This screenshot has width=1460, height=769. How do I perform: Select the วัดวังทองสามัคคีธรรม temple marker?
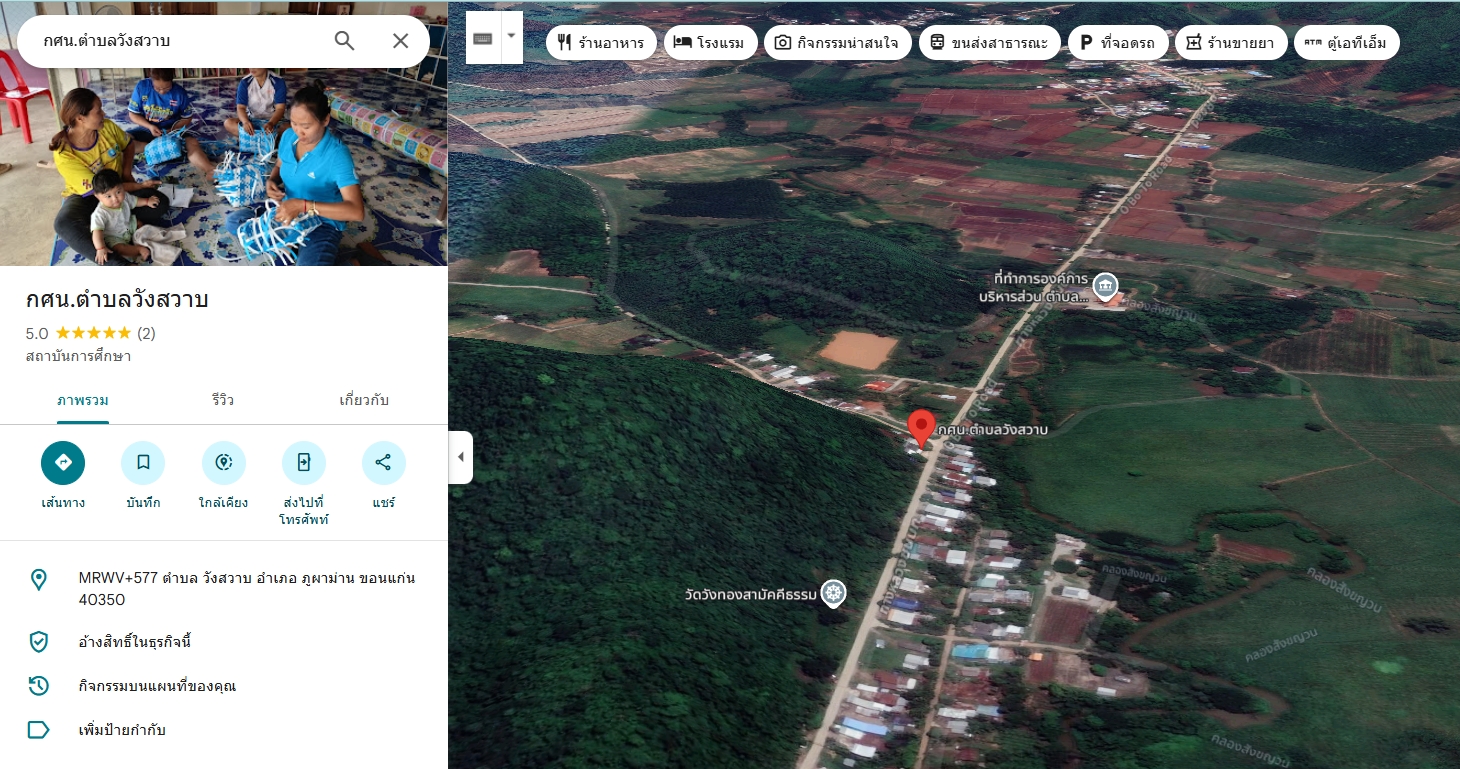(833, 594)
